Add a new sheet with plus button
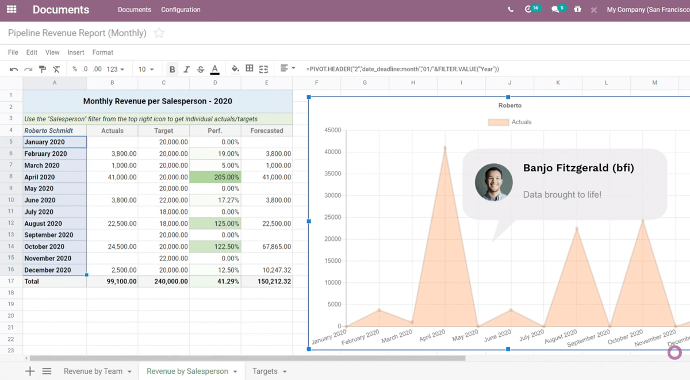The image size is (690, 380). pos(30,371)
